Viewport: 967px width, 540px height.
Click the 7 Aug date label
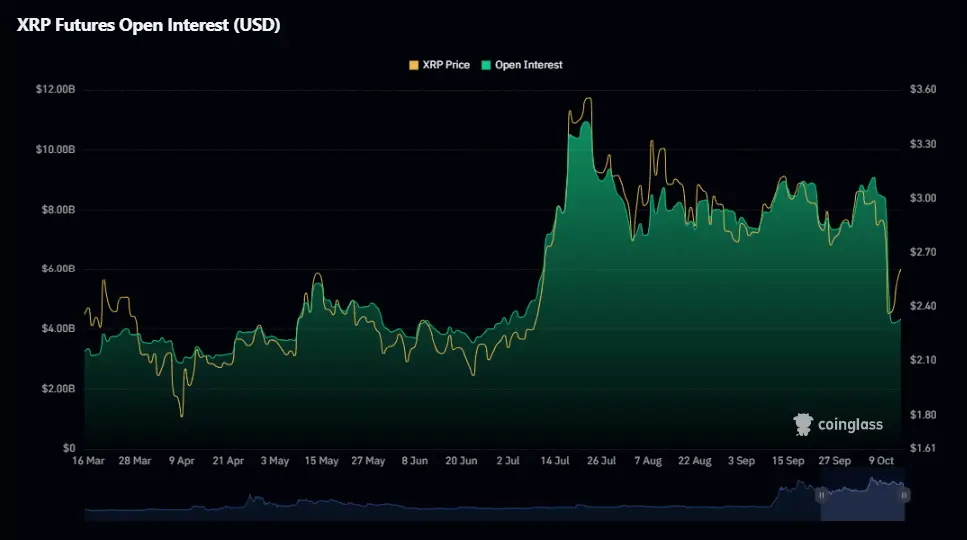click(x=648, y=460)
